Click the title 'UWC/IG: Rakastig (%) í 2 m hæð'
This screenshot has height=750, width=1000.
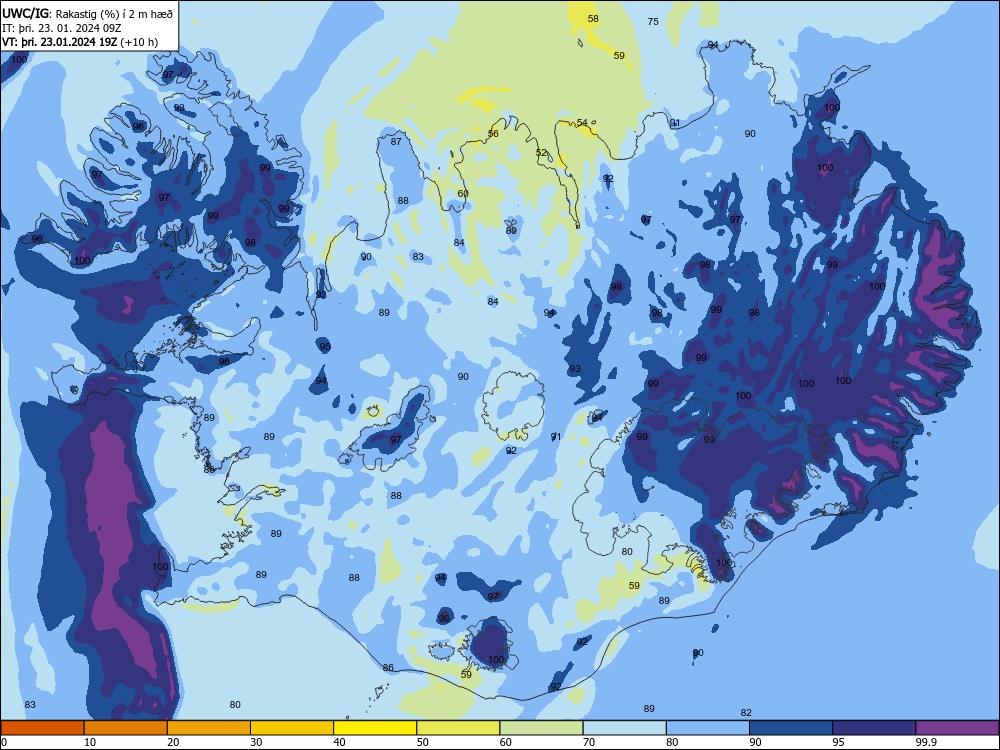coord(87,13)
